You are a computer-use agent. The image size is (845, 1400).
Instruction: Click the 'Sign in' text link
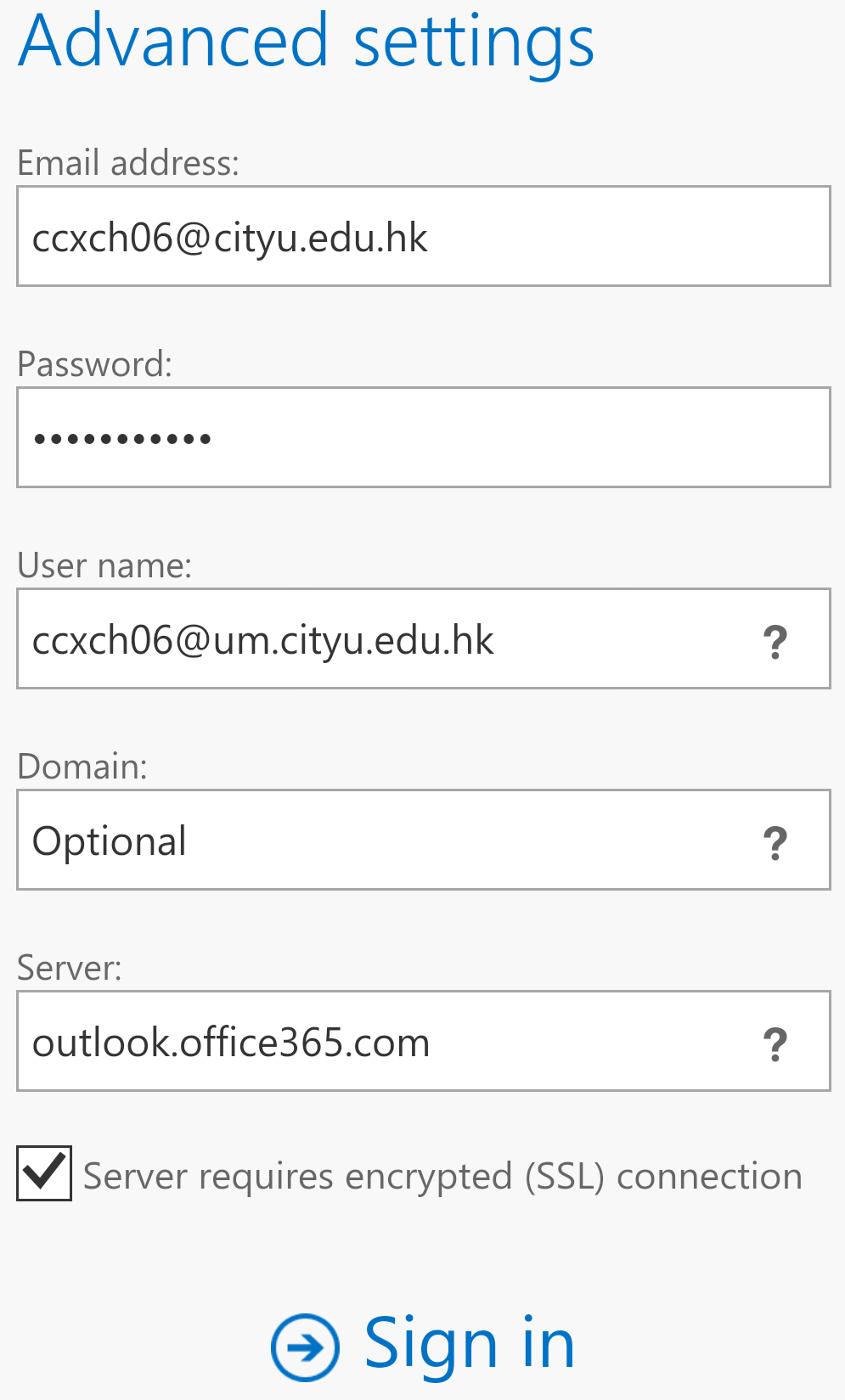point(469,1343)
